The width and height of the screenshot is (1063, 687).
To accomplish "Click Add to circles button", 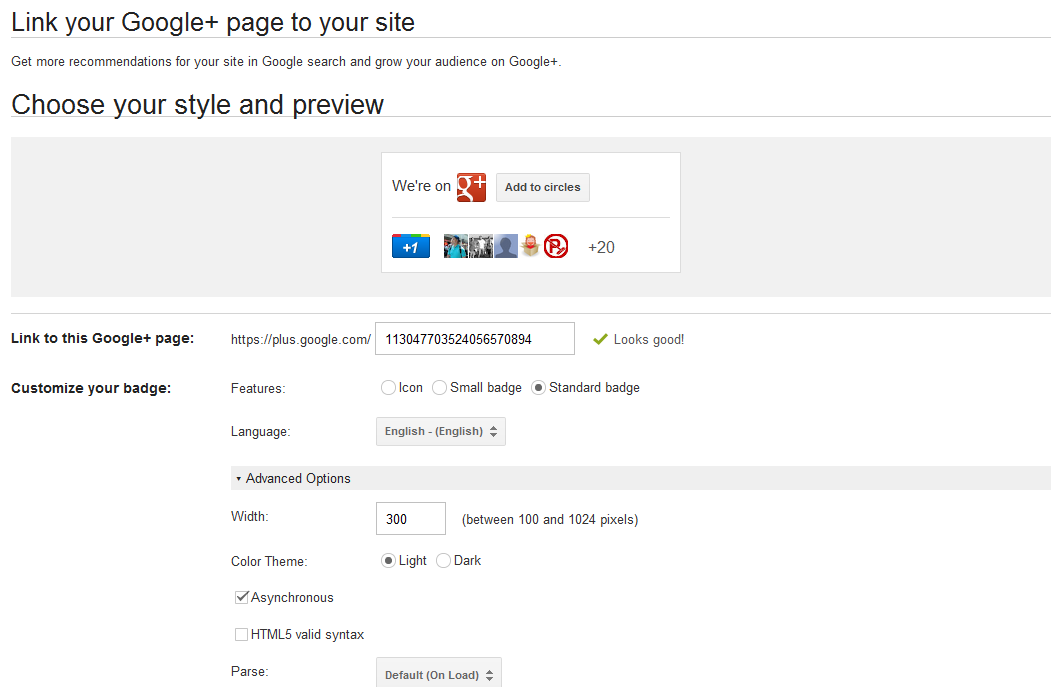I will (x=543, y=187).
